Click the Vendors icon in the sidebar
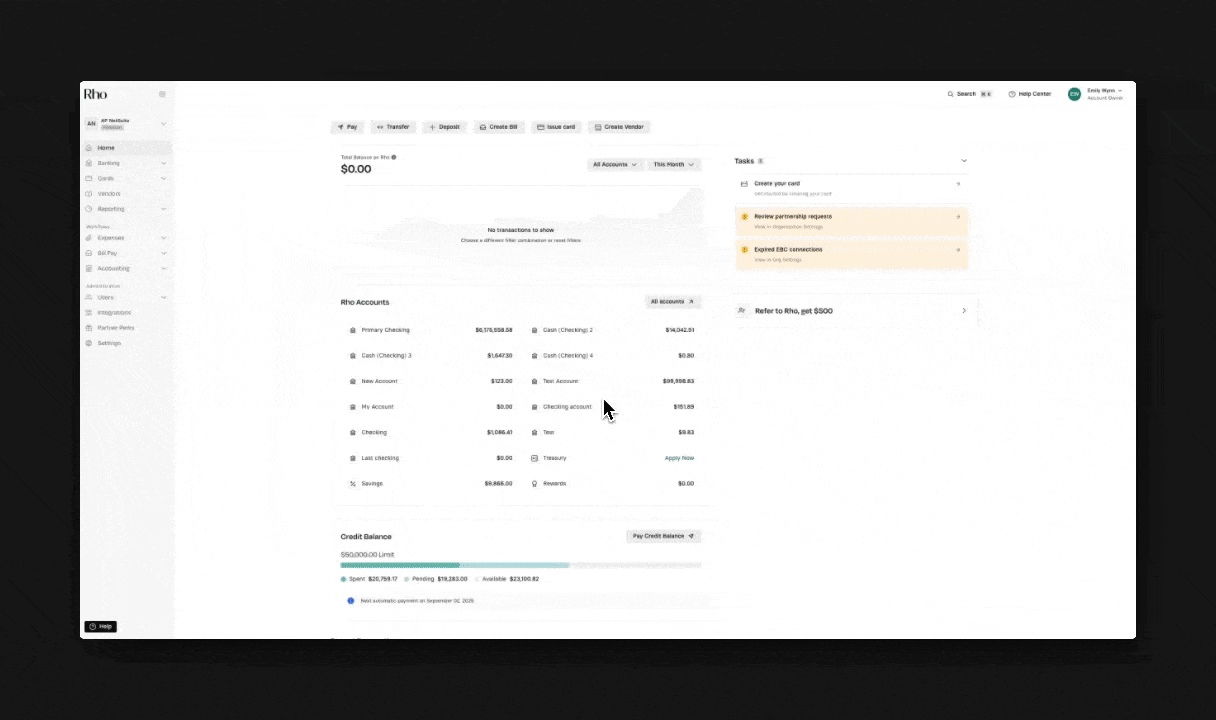This screenshot has height=720, width=1216. point(89,194)
